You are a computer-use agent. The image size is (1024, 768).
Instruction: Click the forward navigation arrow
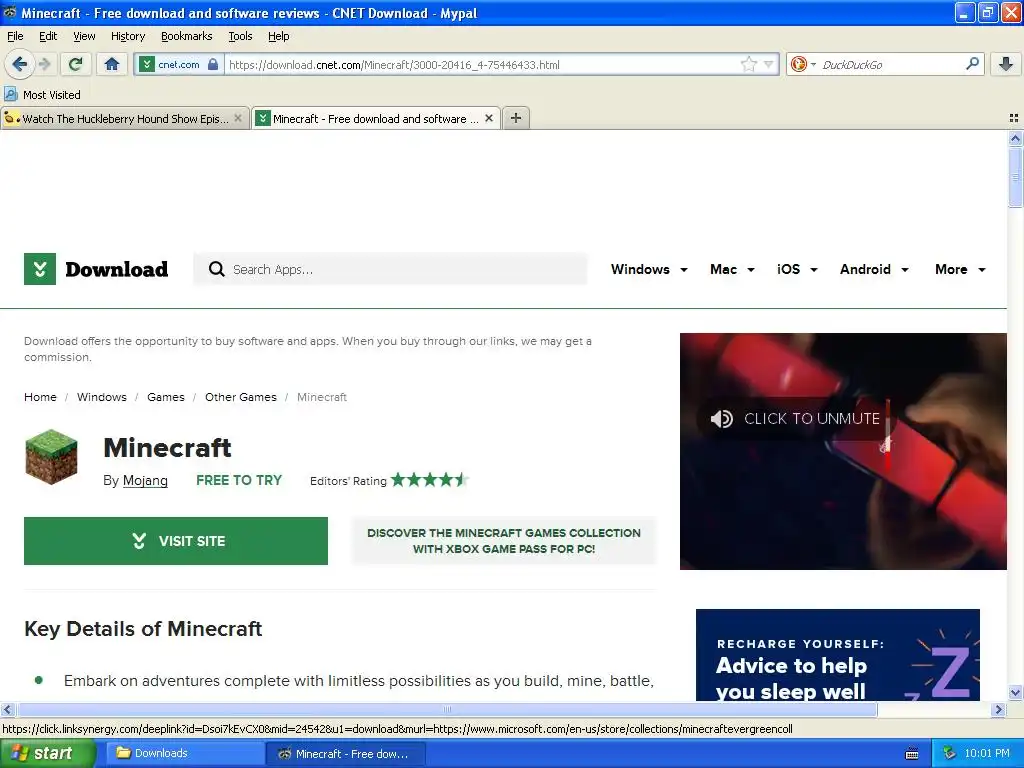[x=44, y=64]
